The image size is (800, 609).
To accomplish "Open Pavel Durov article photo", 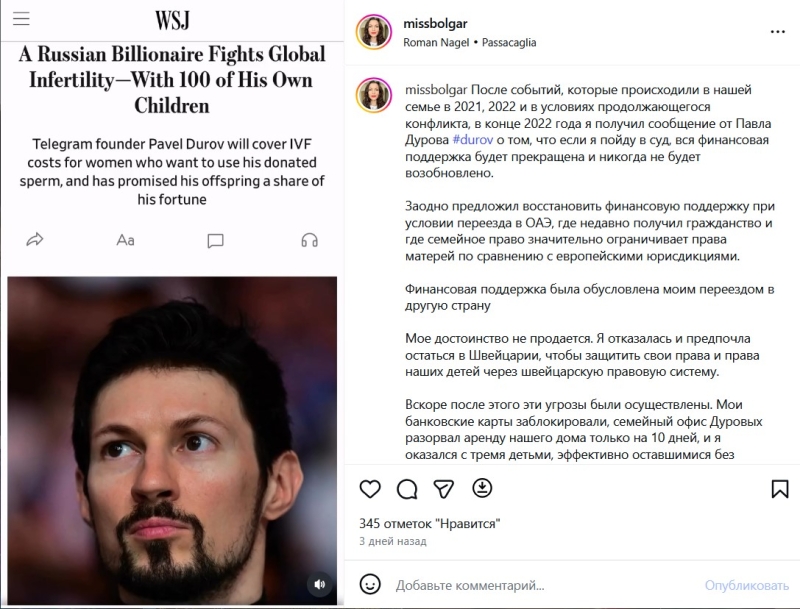I will point(172,441).
